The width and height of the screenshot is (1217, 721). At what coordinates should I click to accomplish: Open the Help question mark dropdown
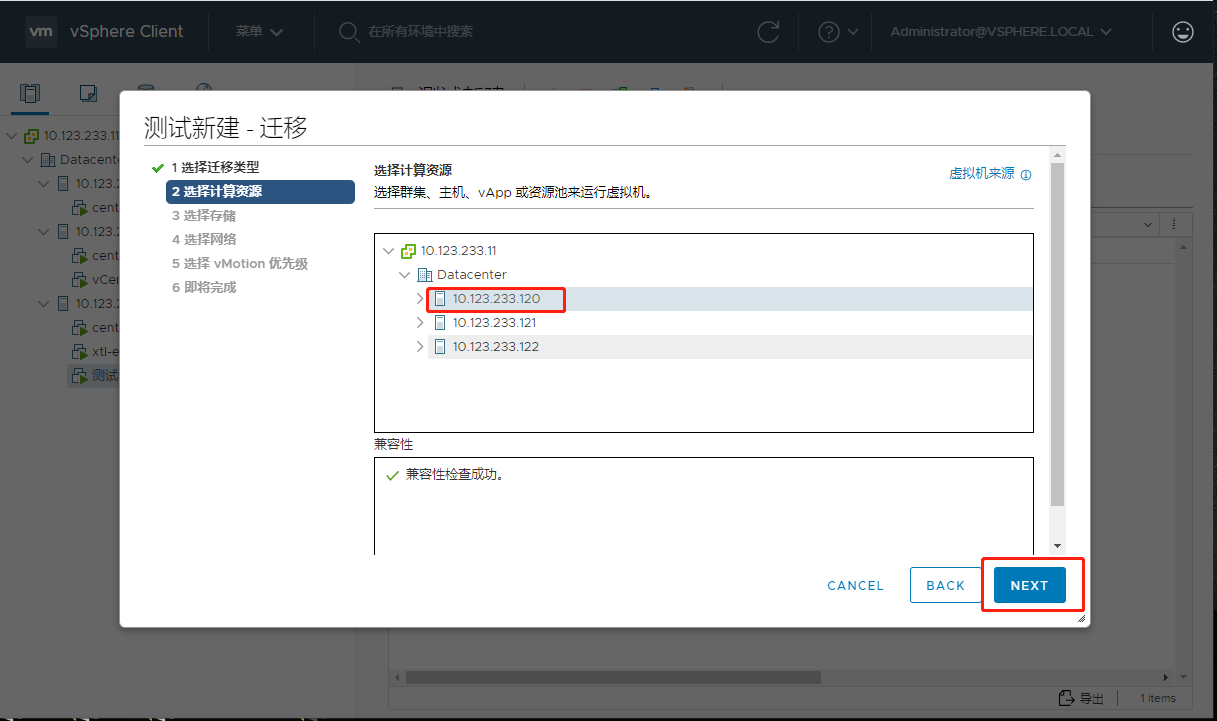[x=836, y=31]
